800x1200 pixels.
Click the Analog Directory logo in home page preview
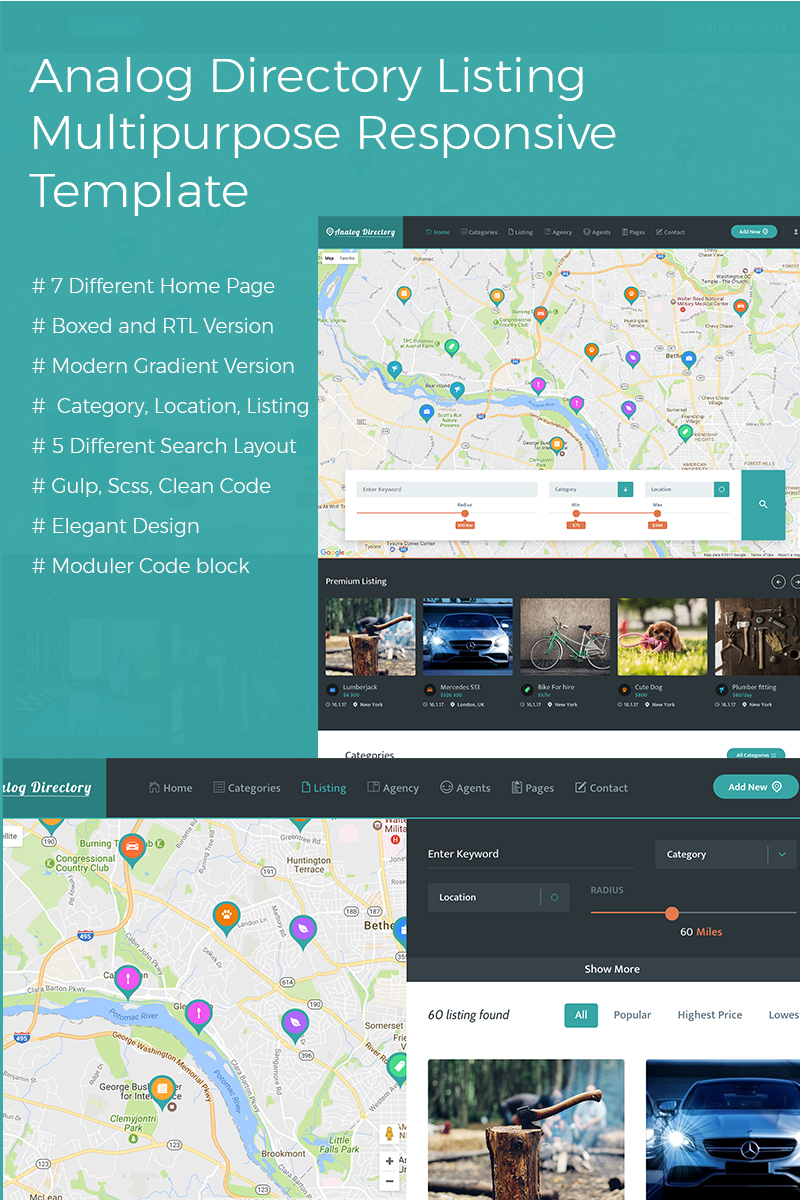click(361, 232)
